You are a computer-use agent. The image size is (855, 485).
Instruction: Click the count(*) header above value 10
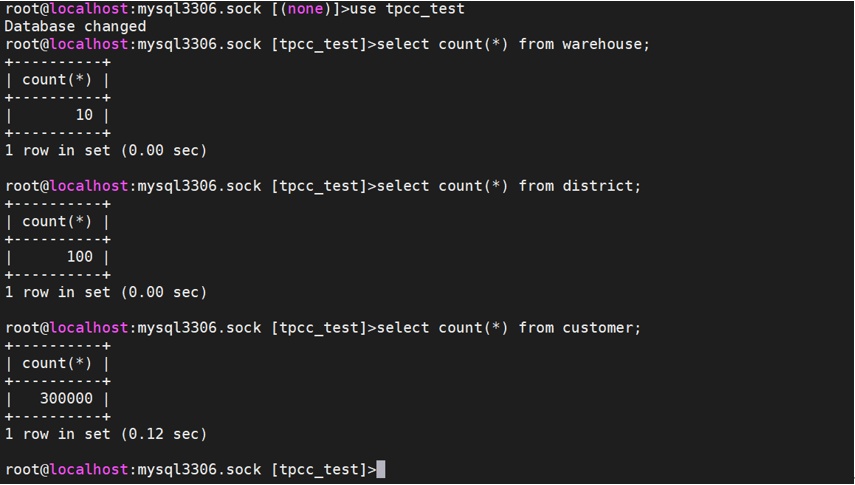coord(58,80)
